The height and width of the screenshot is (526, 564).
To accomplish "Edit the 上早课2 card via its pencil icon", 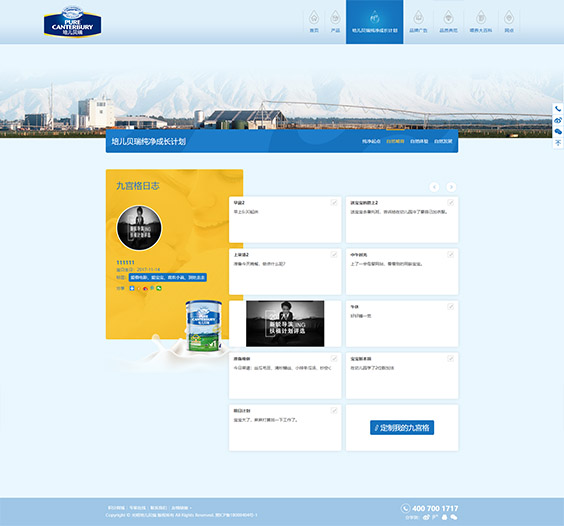I will (334, 254).
